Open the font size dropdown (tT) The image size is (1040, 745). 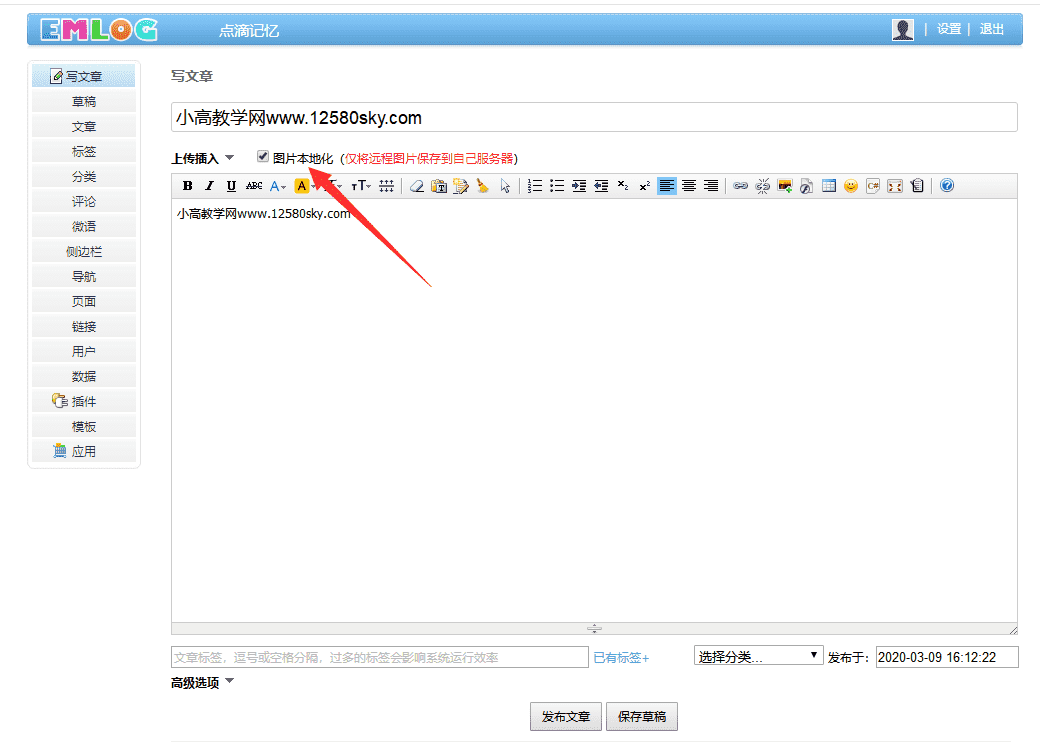(x=361, y=186)
